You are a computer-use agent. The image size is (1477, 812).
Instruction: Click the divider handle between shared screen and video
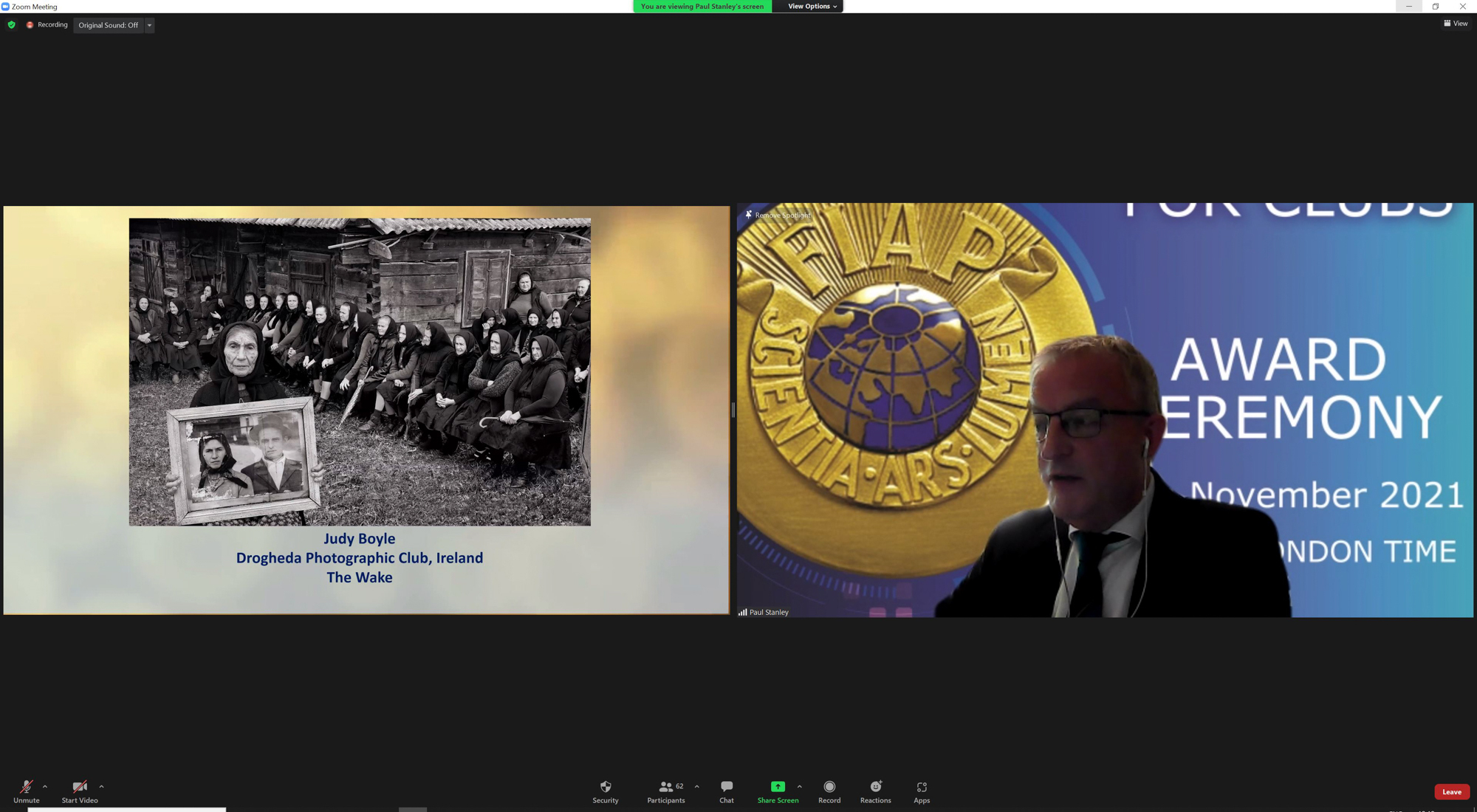tap(733, 410)
